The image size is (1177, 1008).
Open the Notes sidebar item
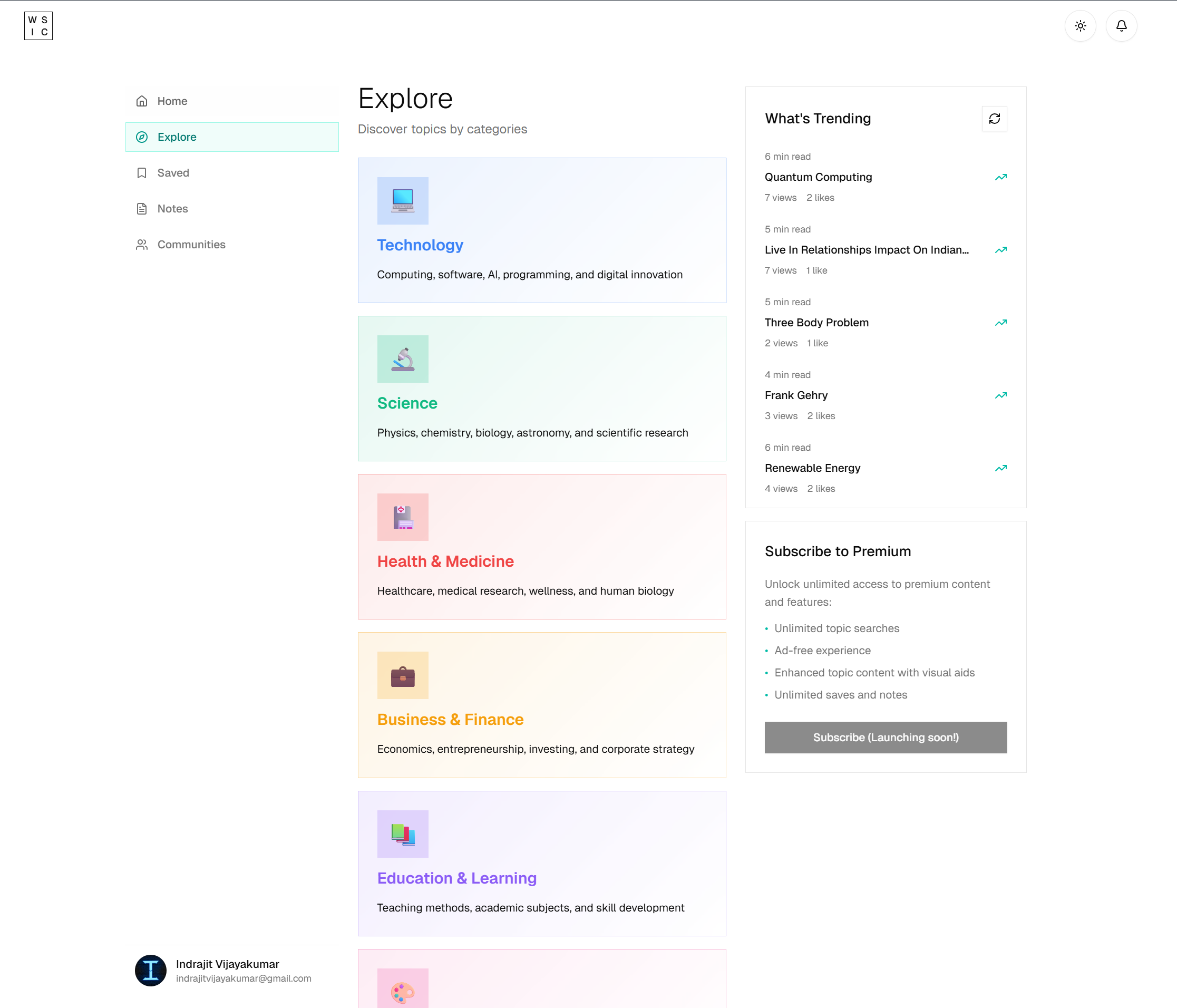point(172,209)
